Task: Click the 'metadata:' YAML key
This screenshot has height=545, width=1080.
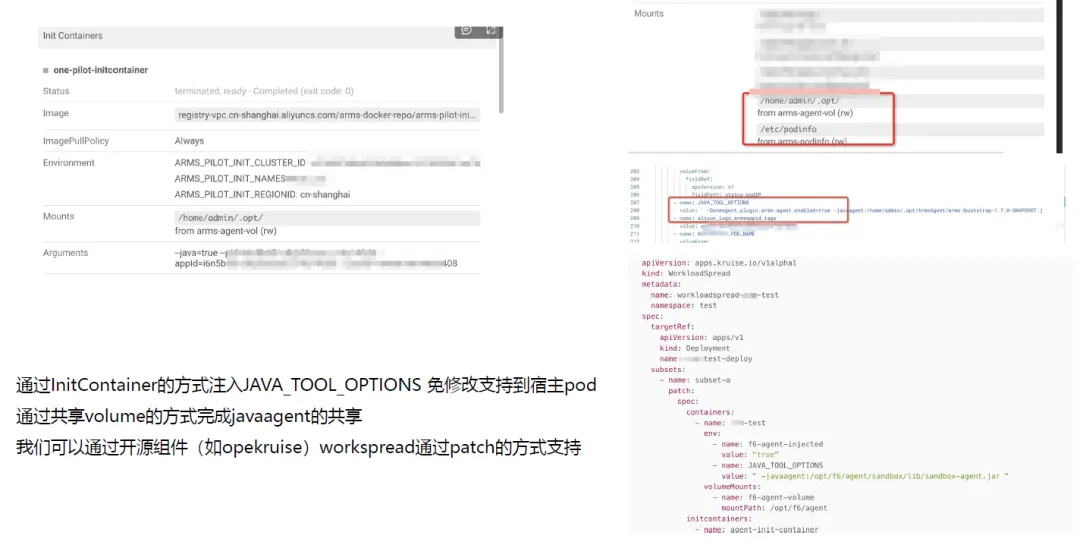Action: [x=661, y=285]
